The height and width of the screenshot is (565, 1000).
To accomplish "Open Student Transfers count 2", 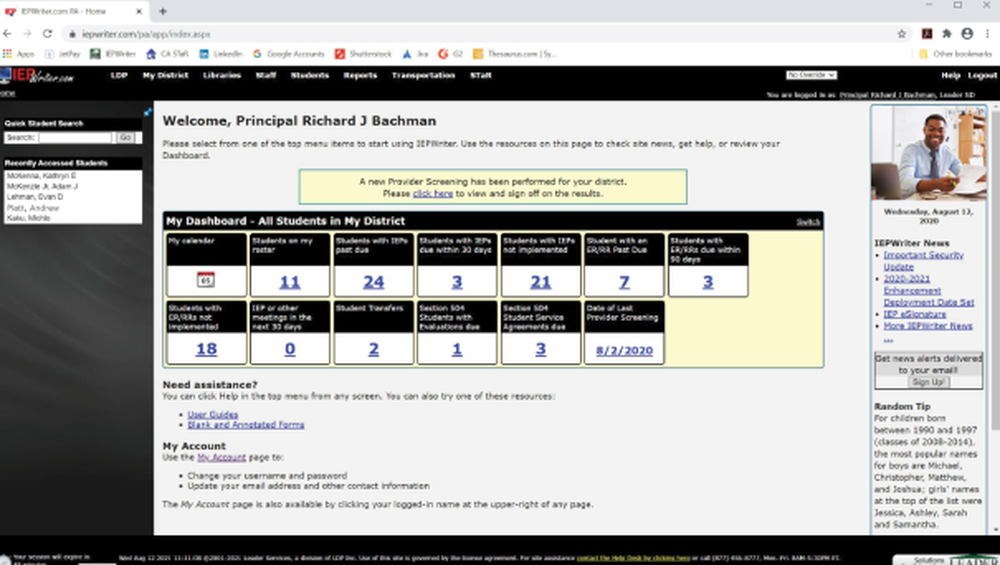I will pos(374,349).
